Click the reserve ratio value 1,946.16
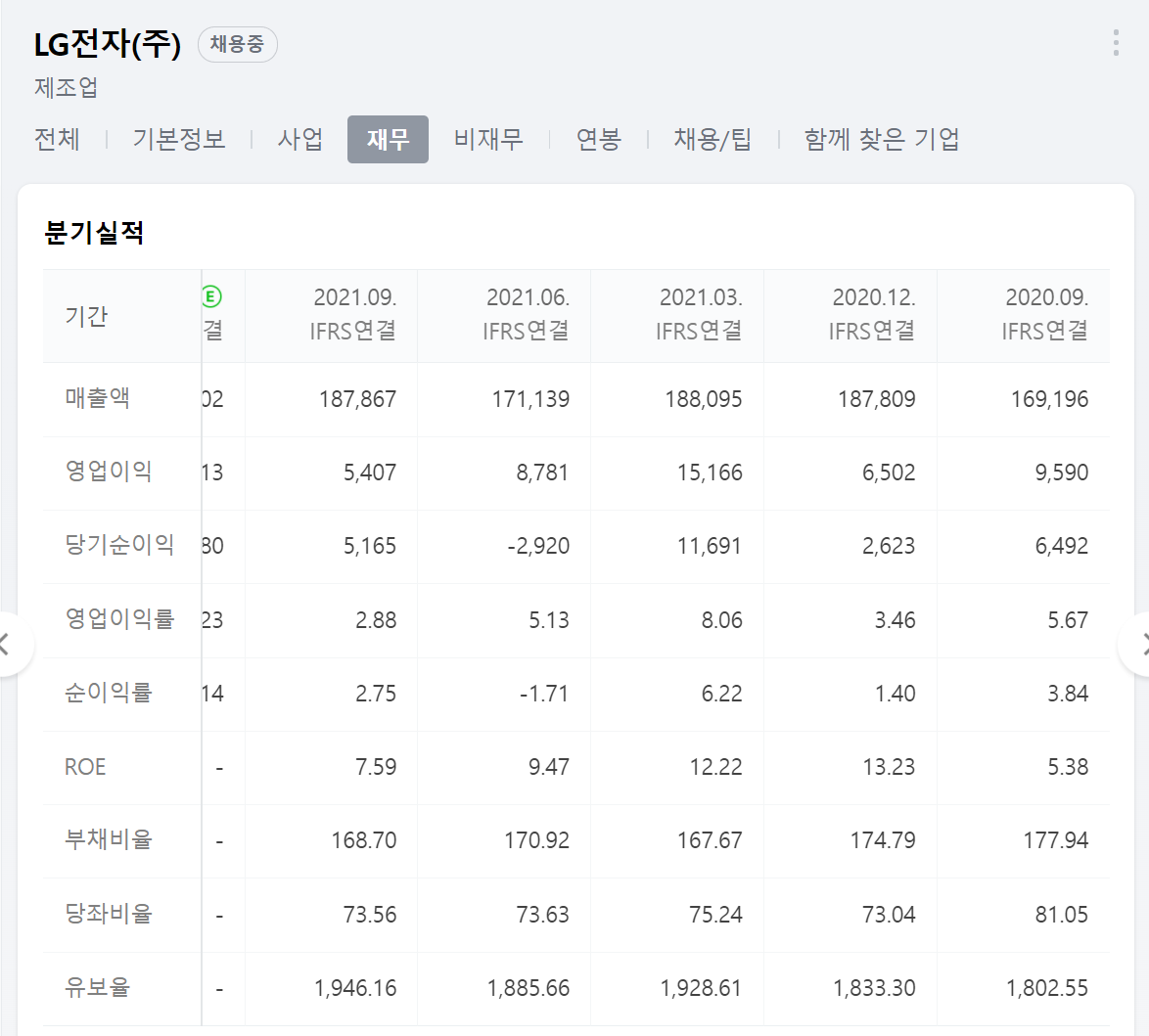1149x1036 pixels. [x=355, y=988]
